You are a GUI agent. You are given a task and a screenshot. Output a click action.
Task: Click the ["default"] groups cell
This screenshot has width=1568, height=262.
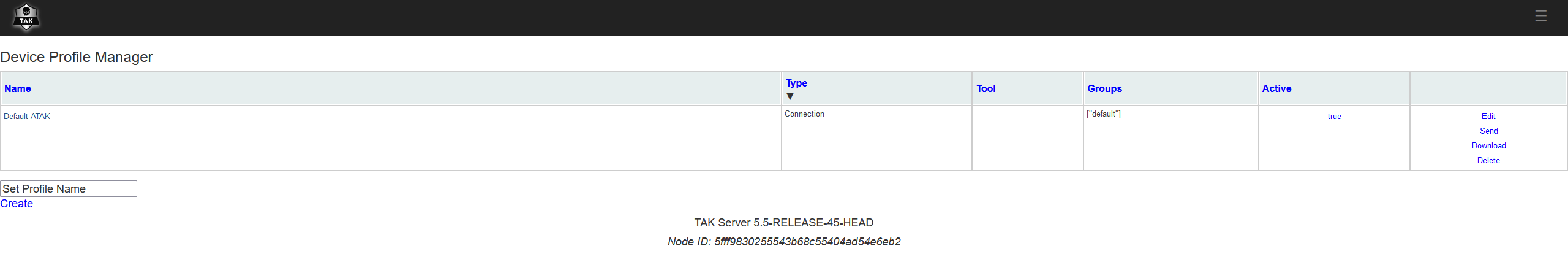[x=1104, y=114]
